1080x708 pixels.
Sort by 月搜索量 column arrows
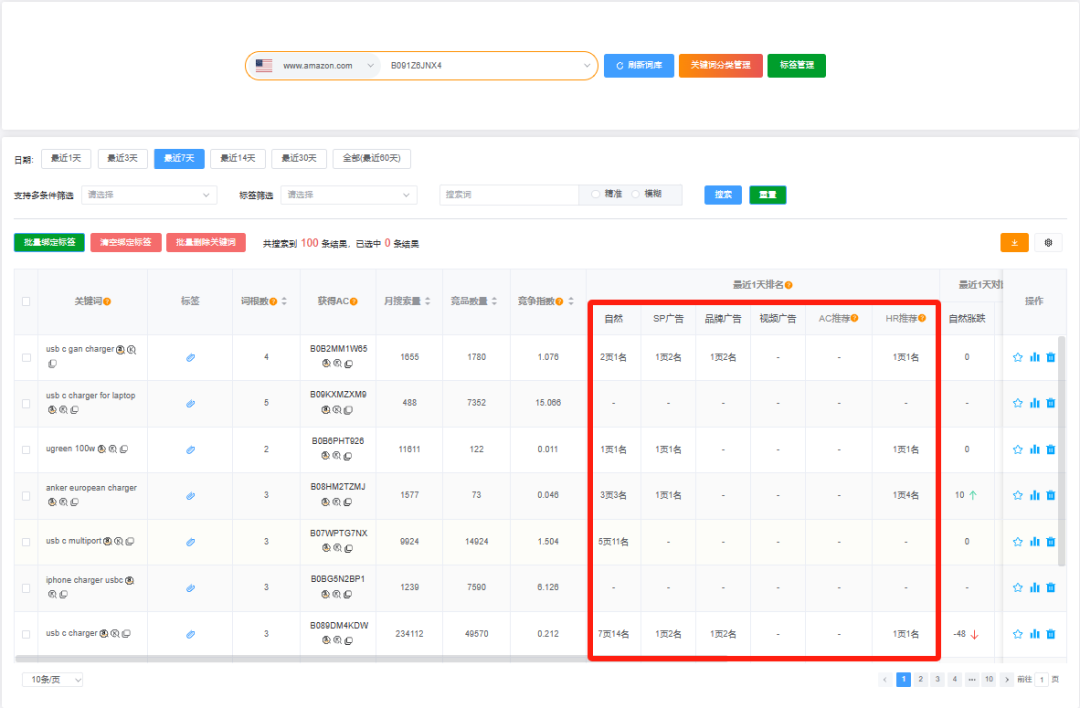pyautogui.click(x=428, y=301)
